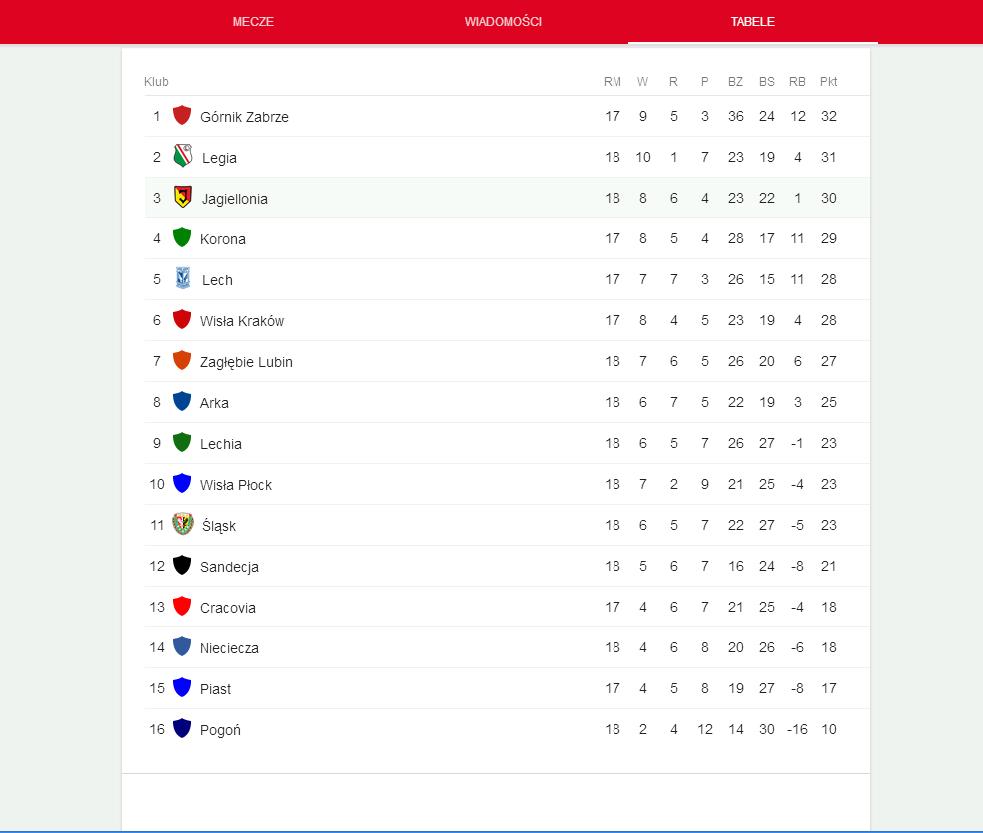The image size is (983, 833).
Task: Click the orange Zagłębie Lubin shield icon
Action: [x=182, y=361]
